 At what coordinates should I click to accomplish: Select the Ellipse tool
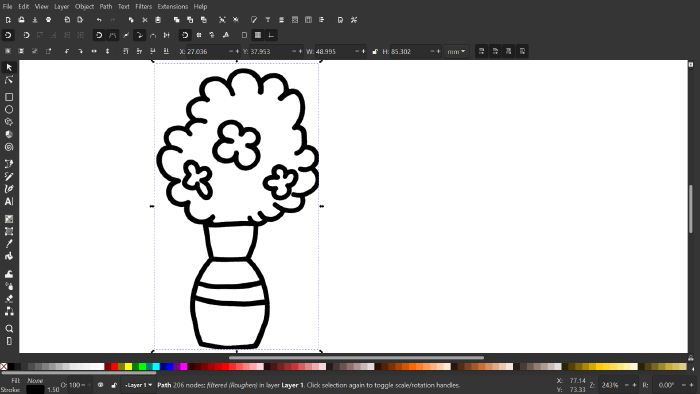click(x=9, y=109)
